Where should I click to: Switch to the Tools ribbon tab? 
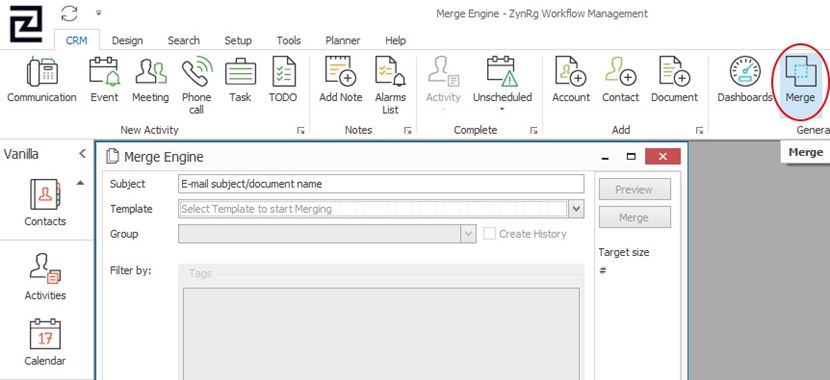point(288,40)
